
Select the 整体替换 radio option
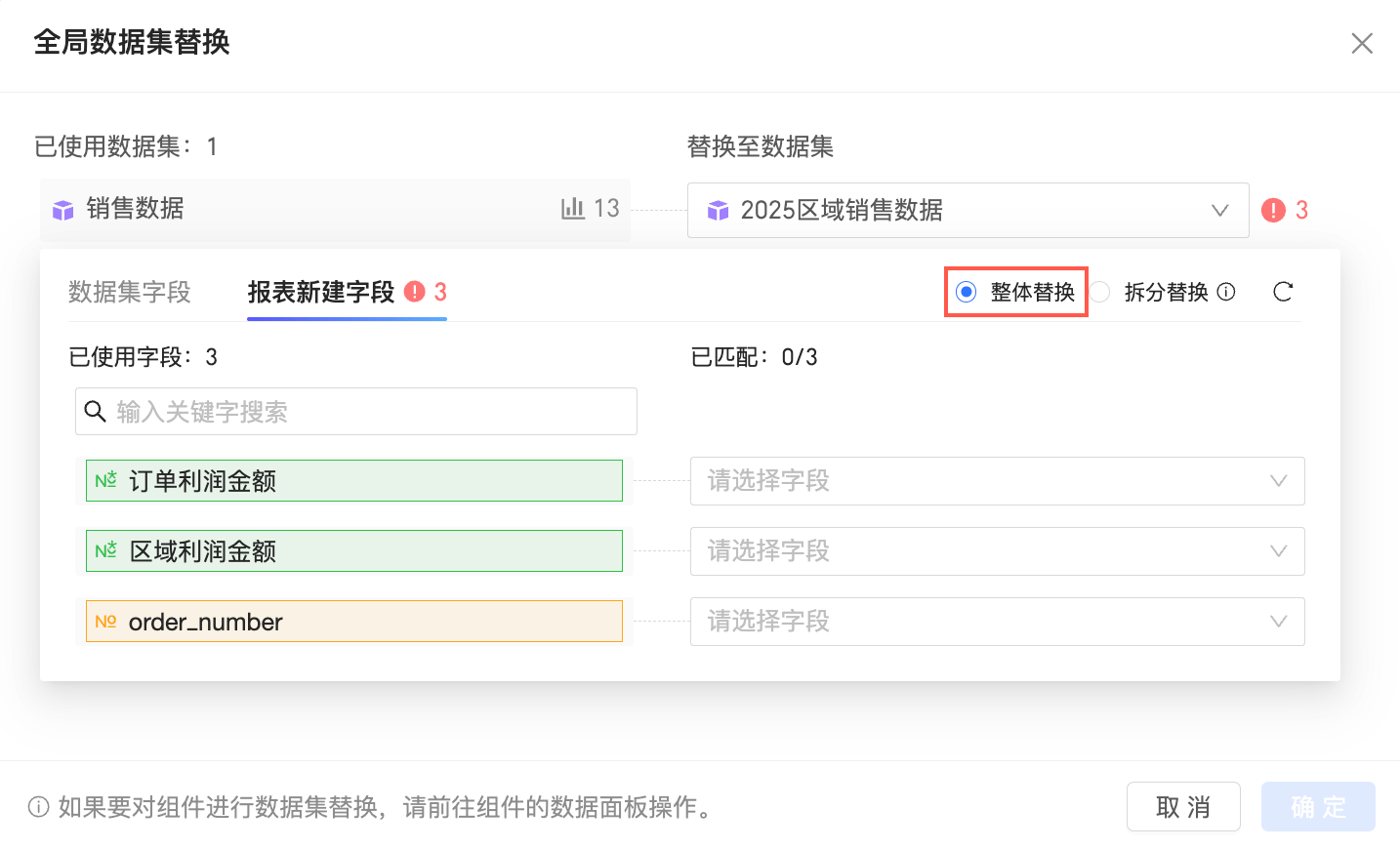click(x=967, y=292)
